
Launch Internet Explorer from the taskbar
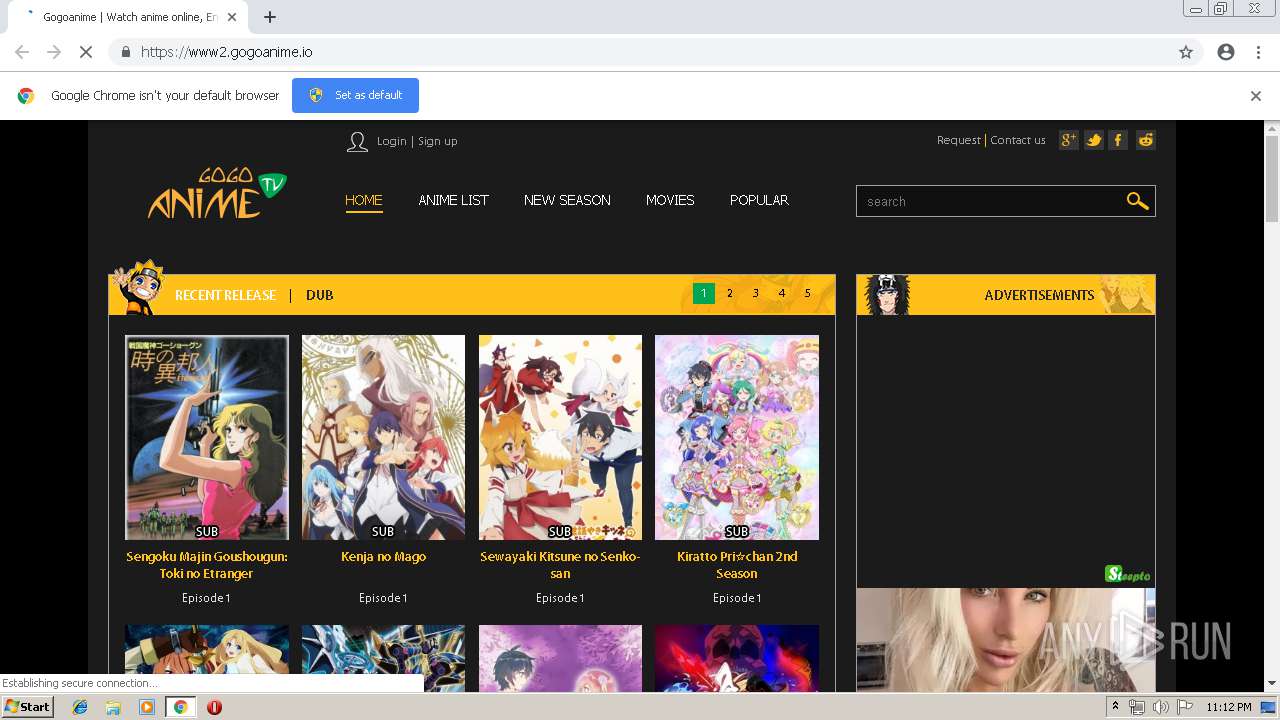tap(80, 707)
